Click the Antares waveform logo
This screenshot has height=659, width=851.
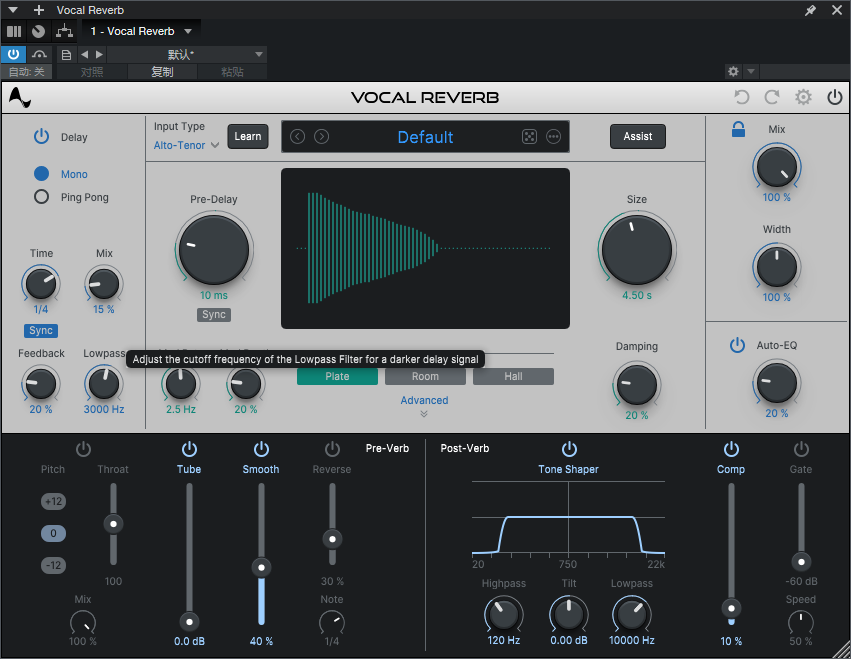click(20, 98)
